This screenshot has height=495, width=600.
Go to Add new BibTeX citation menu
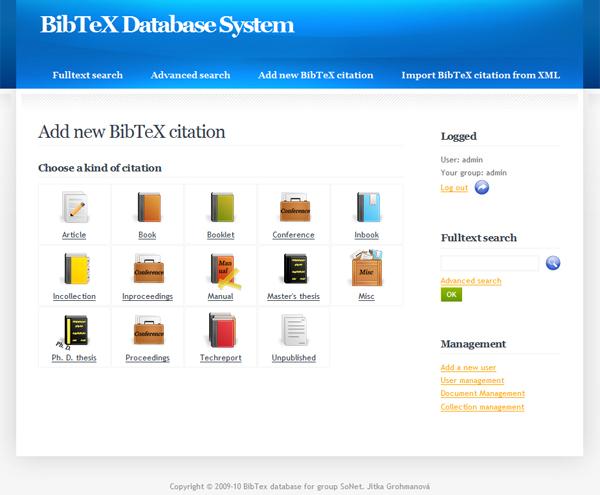(316, 75)
